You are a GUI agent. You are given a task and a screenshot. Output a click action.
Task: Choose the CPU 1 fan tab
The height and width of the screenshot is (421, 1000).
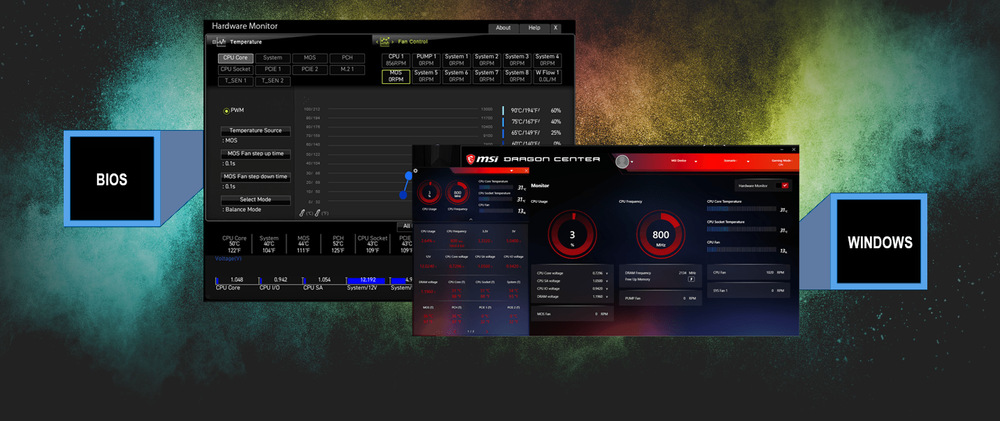[396, 60]
